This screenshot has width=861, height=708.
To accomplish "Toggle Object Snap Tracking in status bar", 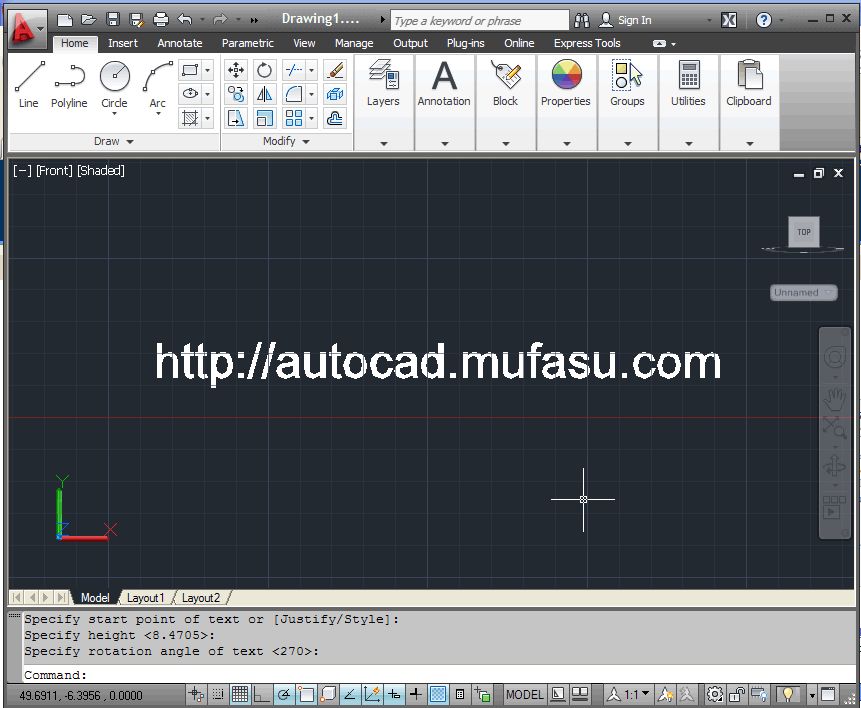I will tap(349, 694).
